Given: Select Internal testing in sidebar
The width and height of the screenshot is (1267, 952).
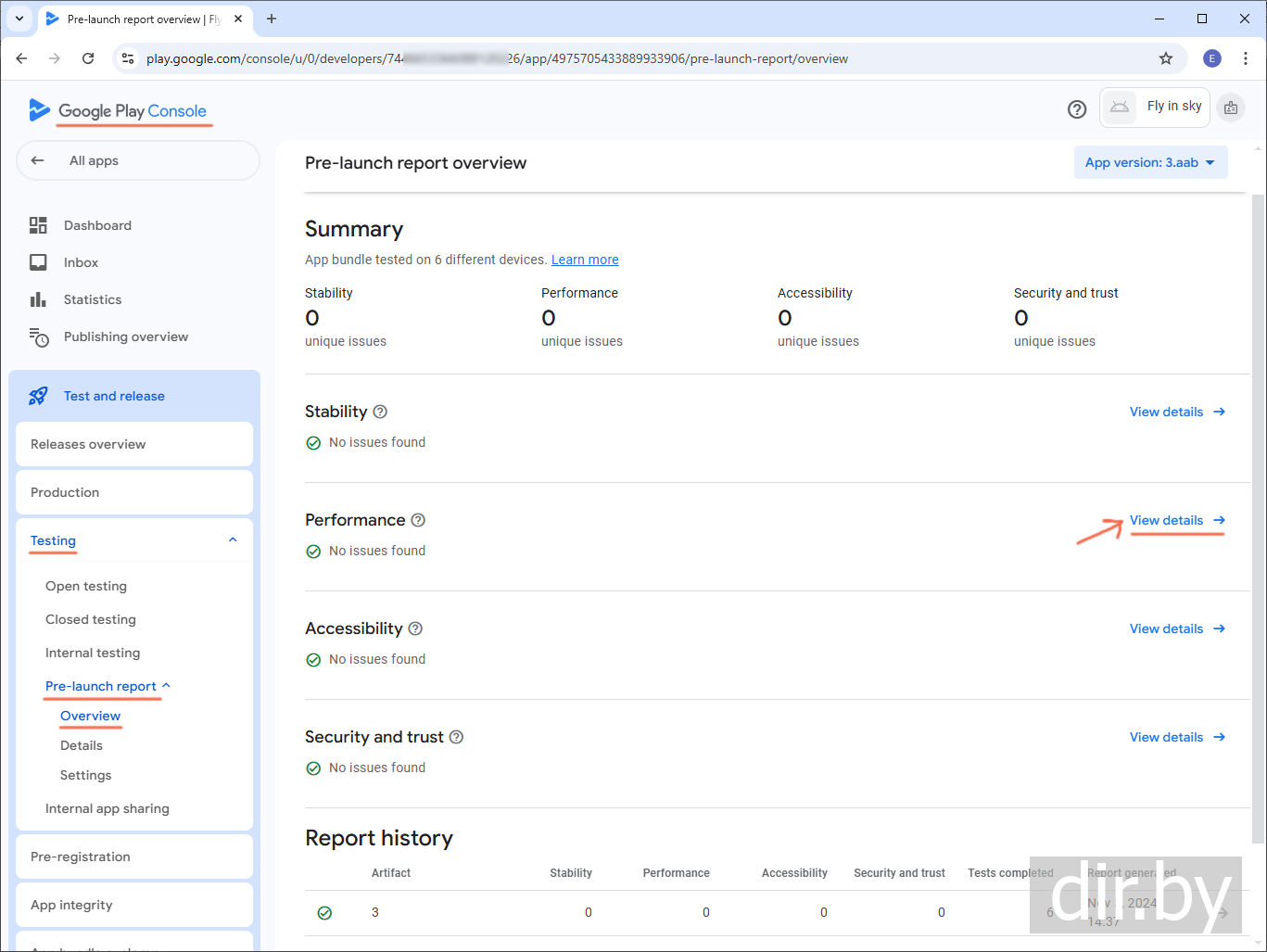Looking at the screenshot, I should tap(93, 653).
